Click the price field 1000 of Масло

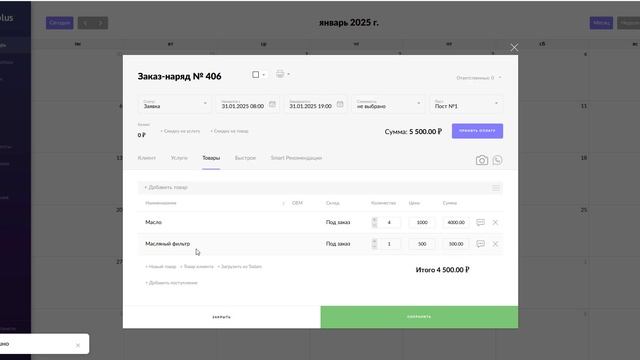tap(422, 222)
